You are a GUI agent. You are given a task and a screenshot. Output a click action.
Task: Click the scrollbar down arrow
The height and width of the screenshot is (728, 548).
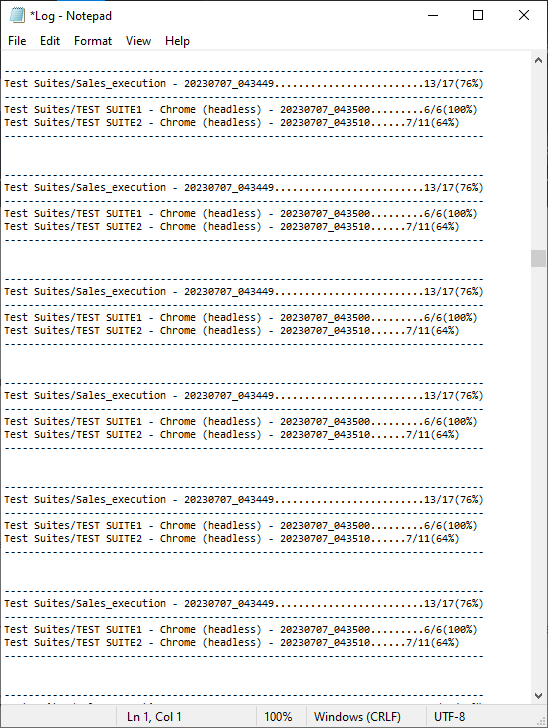tap(538, 696)
